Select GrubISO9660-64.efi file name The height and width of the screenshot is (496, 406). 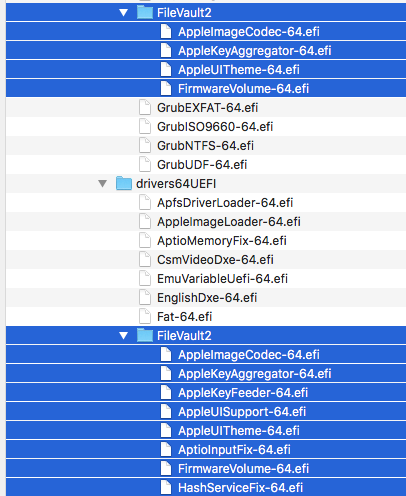[x=215, y=127]
